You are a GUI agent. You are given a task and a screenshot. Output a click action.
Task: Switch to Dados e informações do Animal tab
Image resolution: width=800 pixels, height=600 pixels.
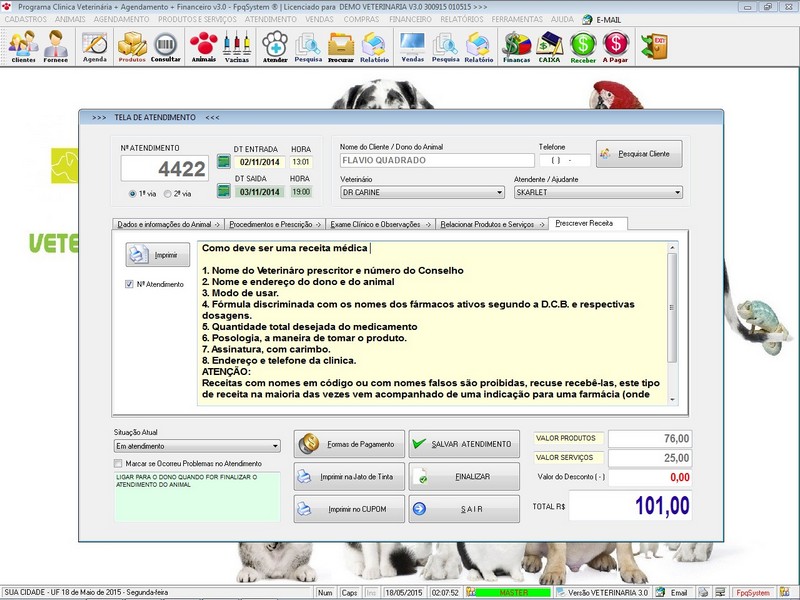168,224
